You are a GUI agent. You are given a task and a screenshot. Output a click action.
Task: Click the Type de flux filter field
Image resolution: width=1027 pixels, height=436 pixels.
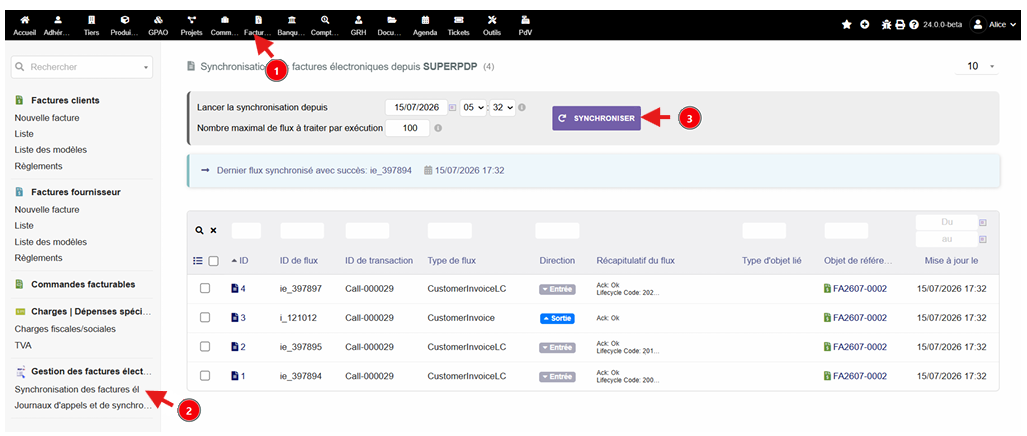(449, 230)
